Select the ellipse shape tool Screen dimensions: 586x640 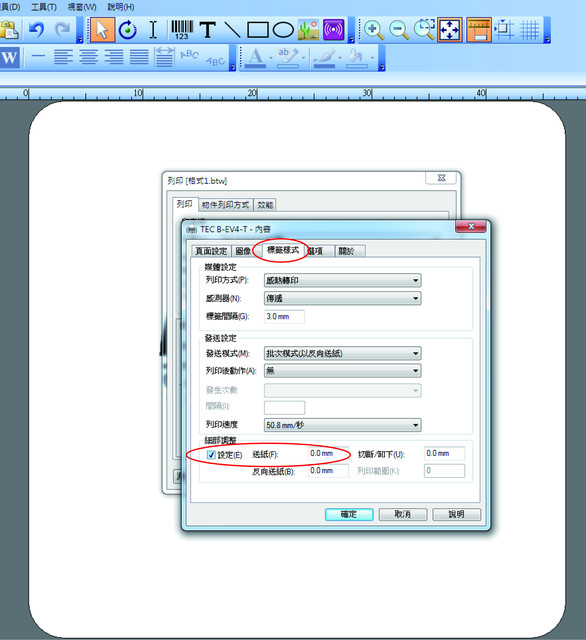[x=283, y=30]
